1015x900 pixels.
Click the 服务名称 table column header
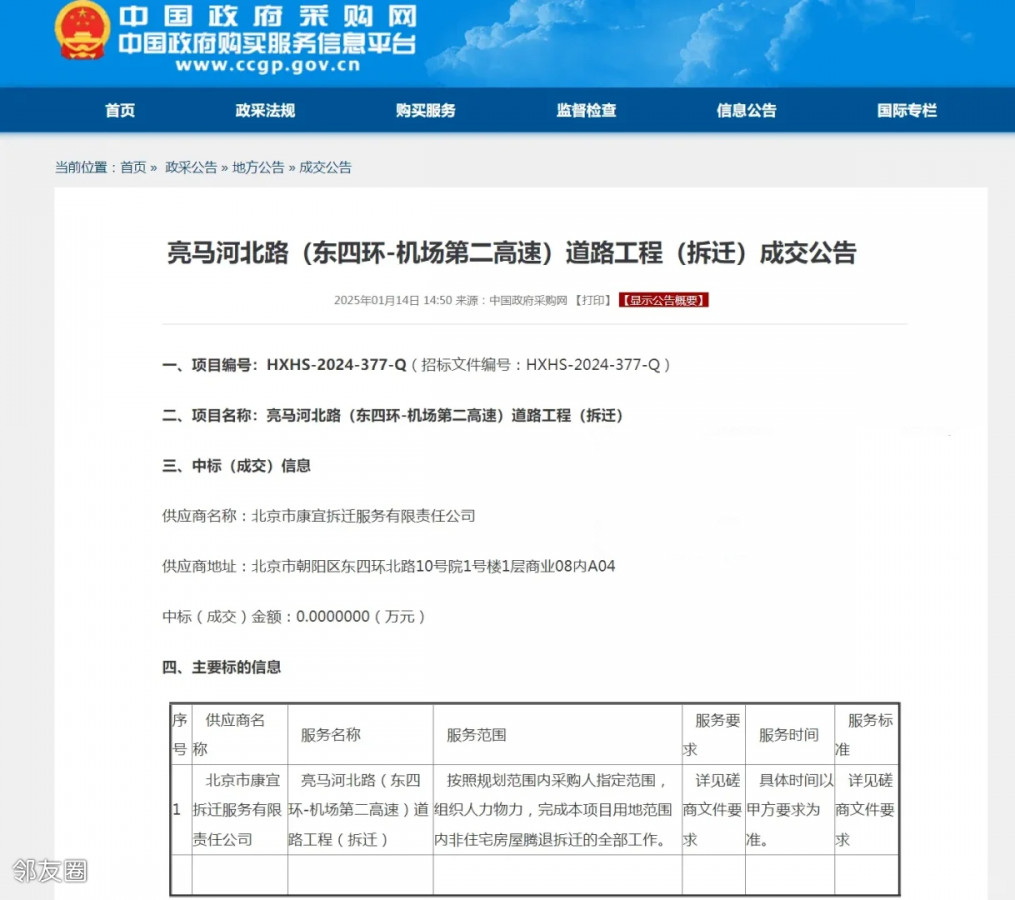click(330, 735)
